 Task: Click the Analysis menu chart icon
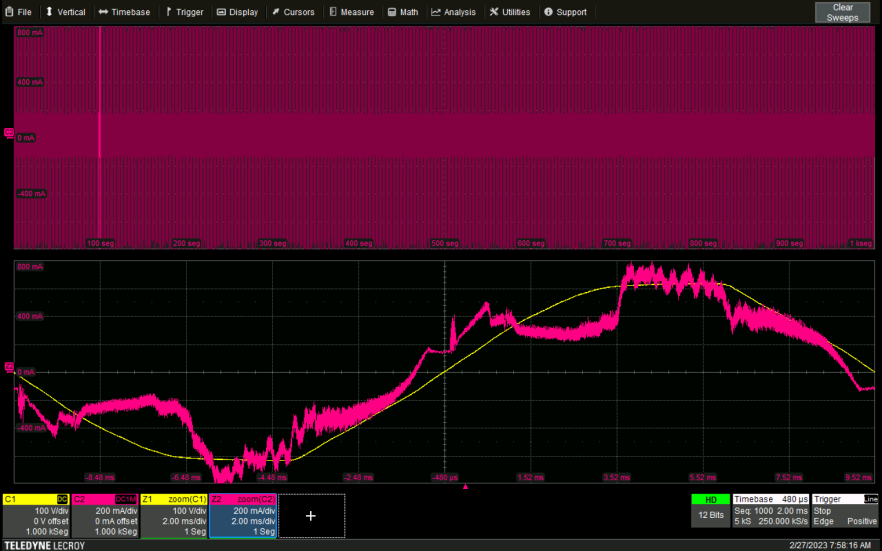click(436, 12)
